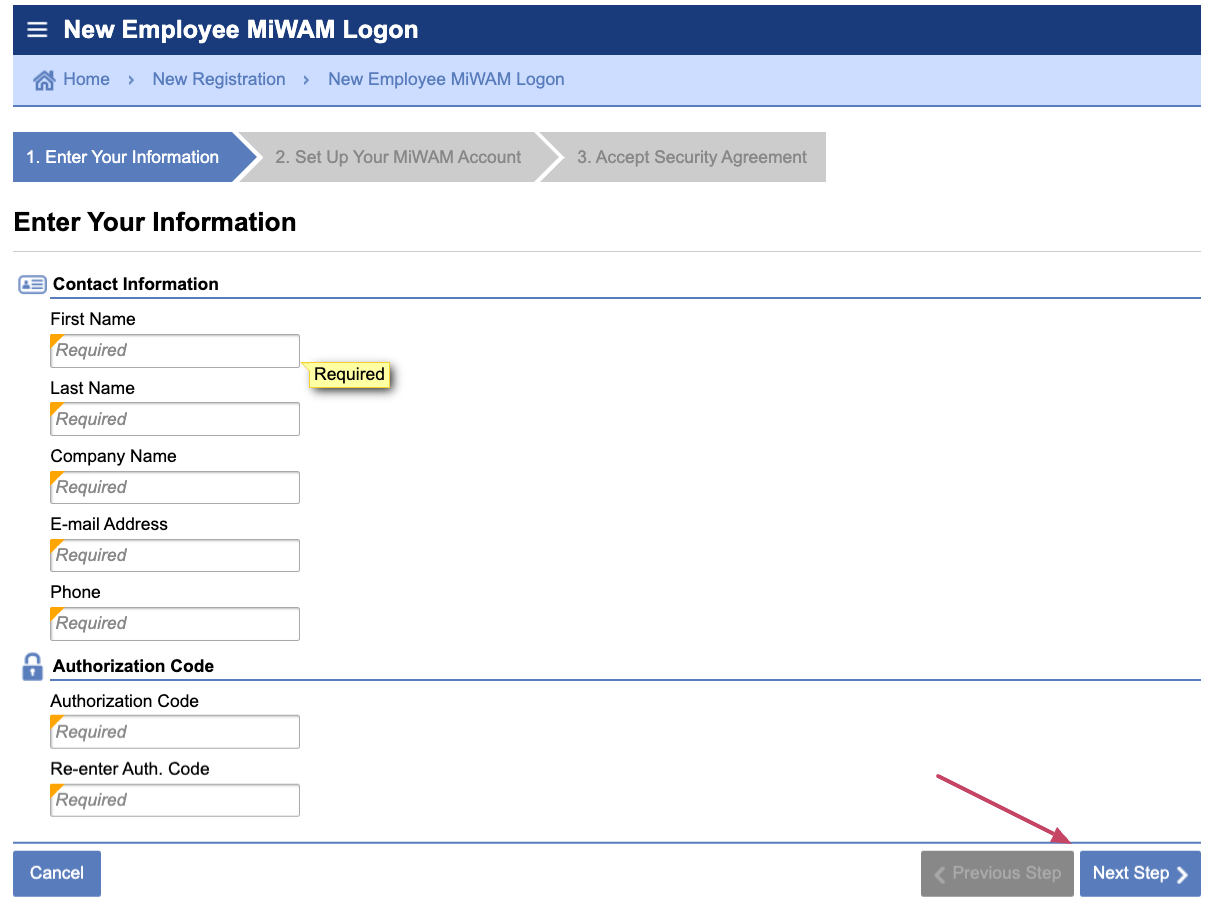
Task: Click the E-mail Address label
Action: (x=109, y=524)
